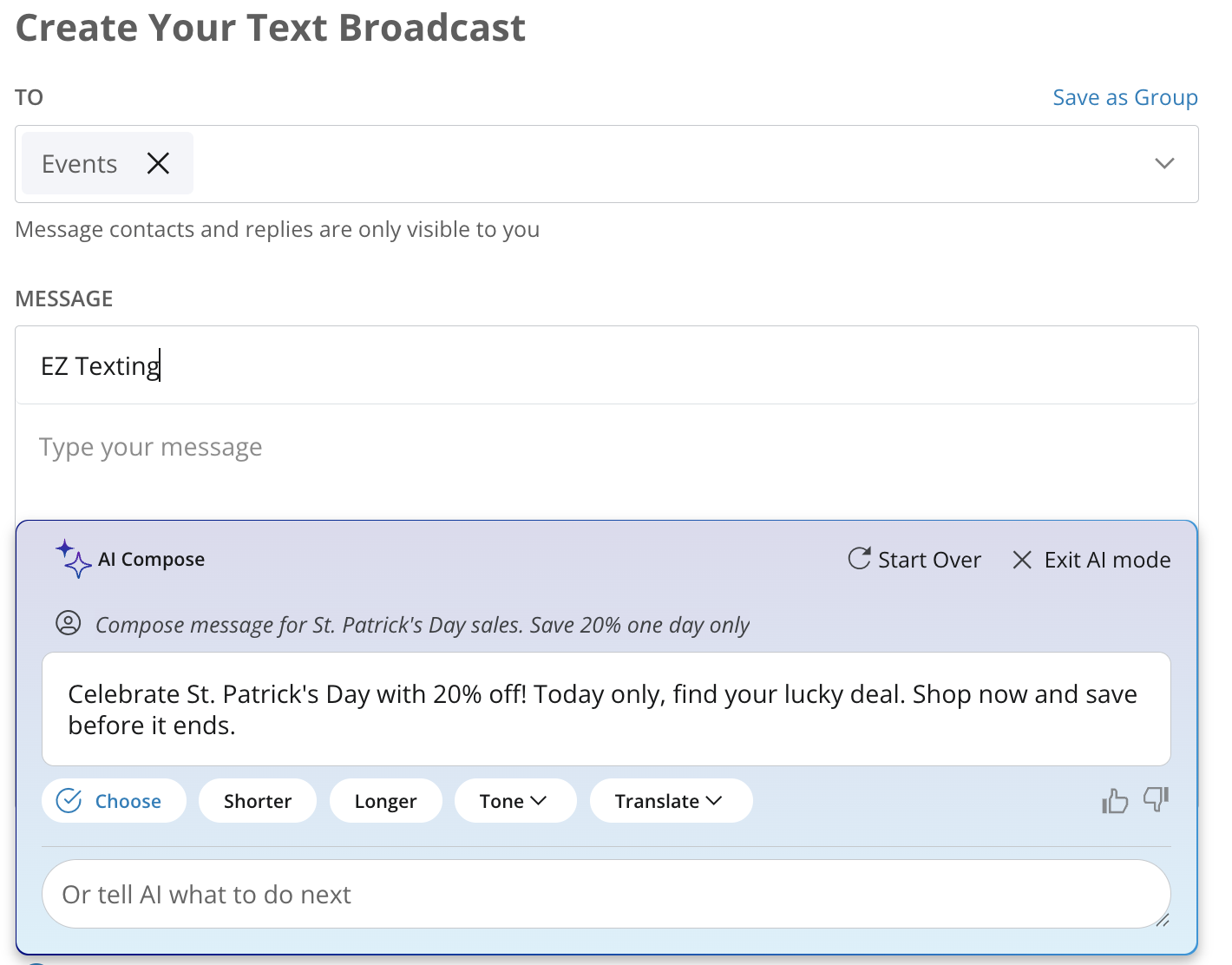Click the user prompt avatar icon
Viewport: 1232px width, 965px height.
click(69, 623)
